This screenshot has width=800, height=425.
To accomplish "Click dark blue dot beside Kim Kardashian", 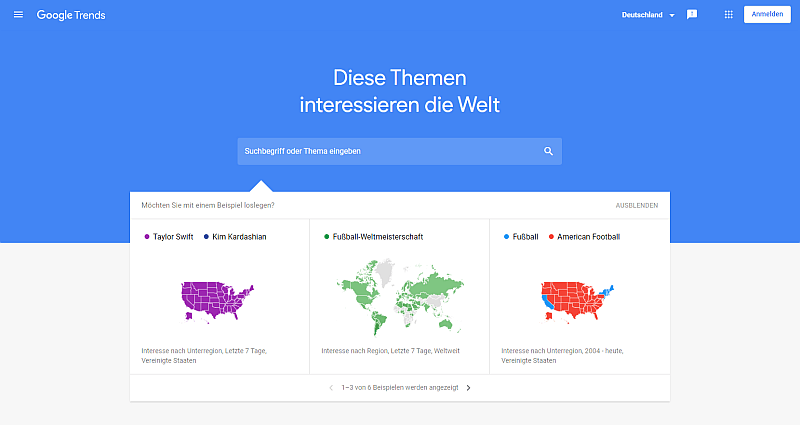I will pos(206,237).
